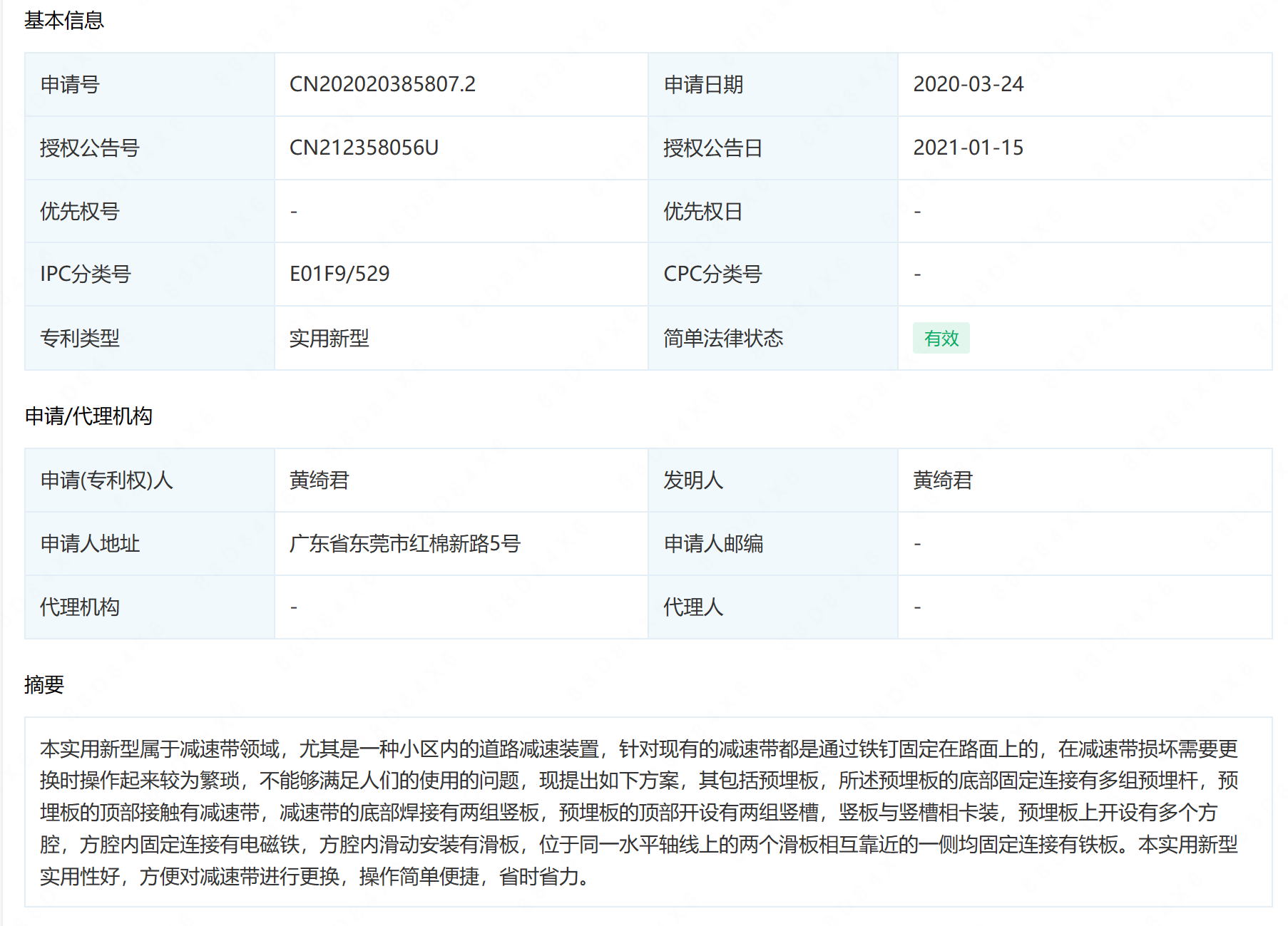1288x926 pixels.
Task: Click grant date 2021-01-15
Action: [x=968, y=148]
